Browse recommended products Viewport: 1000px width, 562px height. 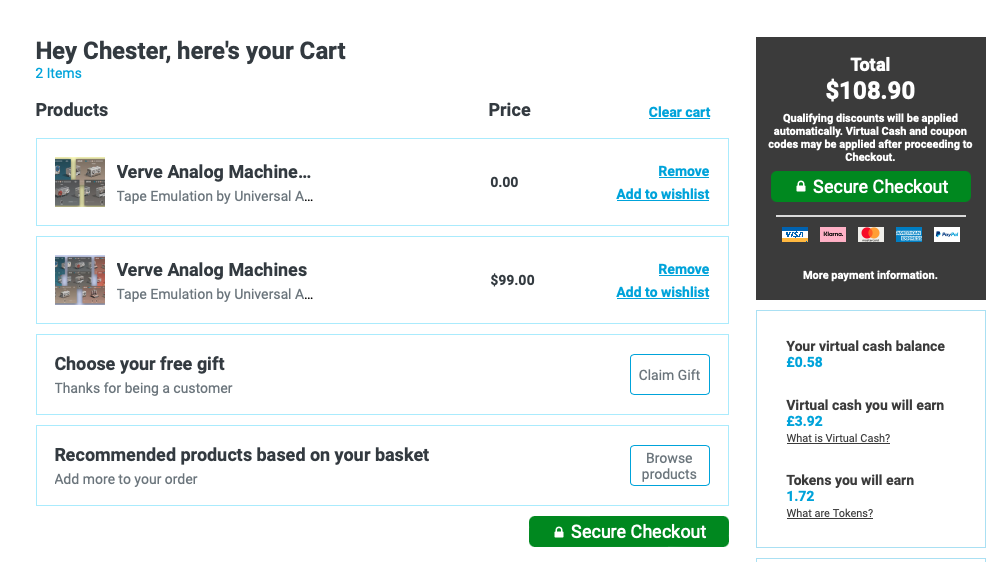coord(670,466)
